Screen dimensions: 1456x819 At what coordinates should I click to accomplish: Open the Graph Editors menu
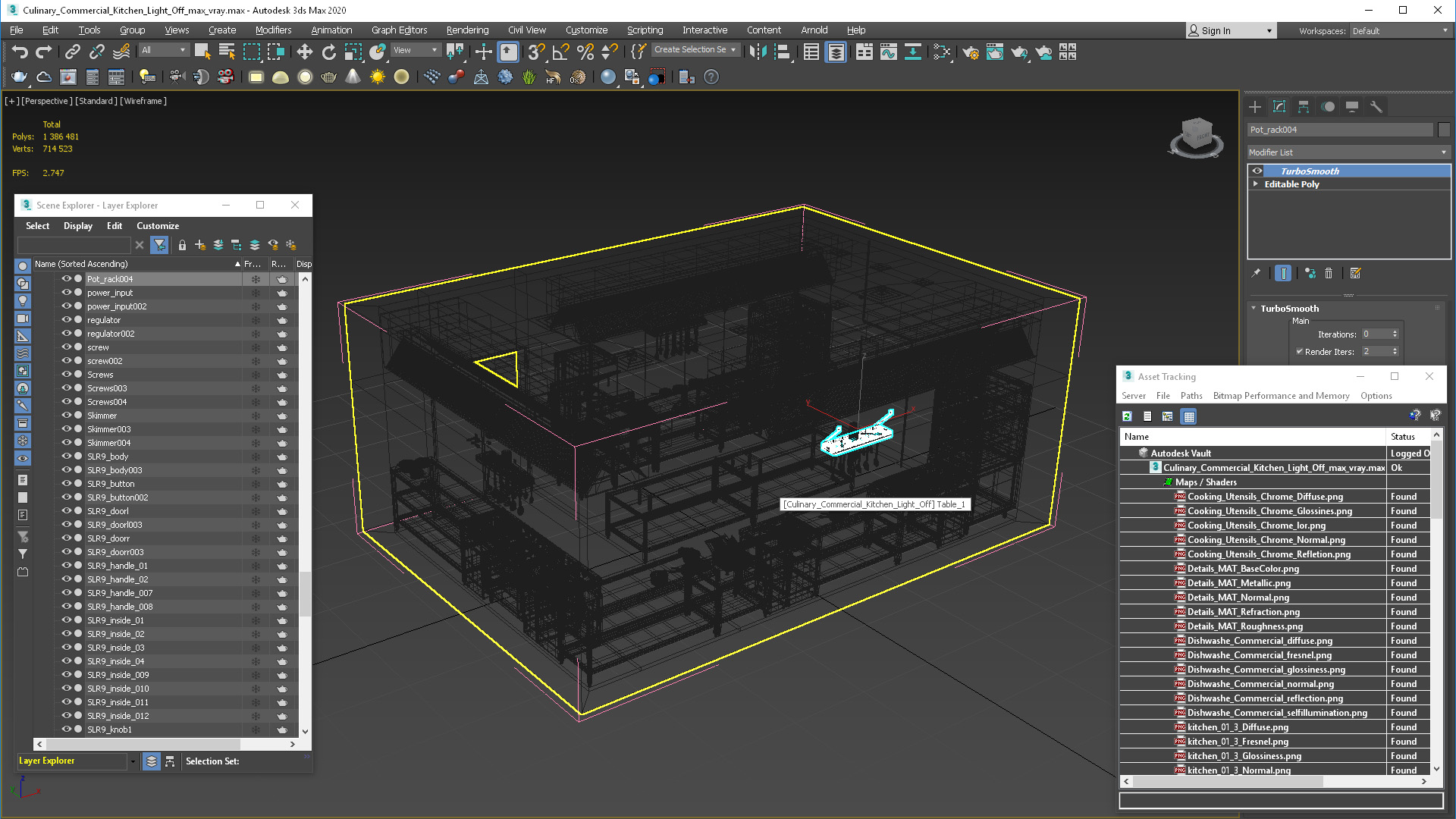[400, 30]
